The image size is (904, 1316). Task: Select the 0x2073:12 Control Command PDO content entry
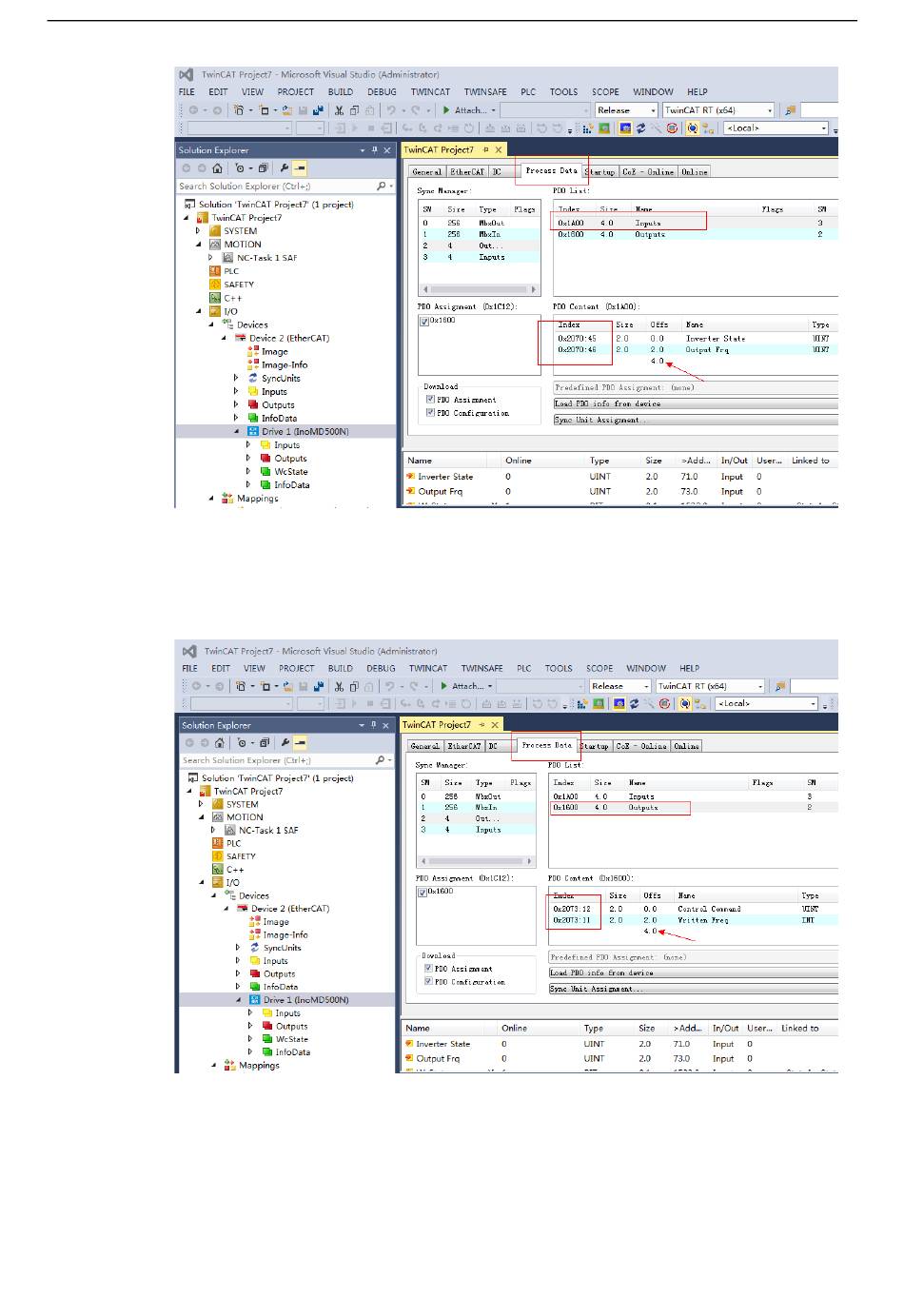coord(694,909)
